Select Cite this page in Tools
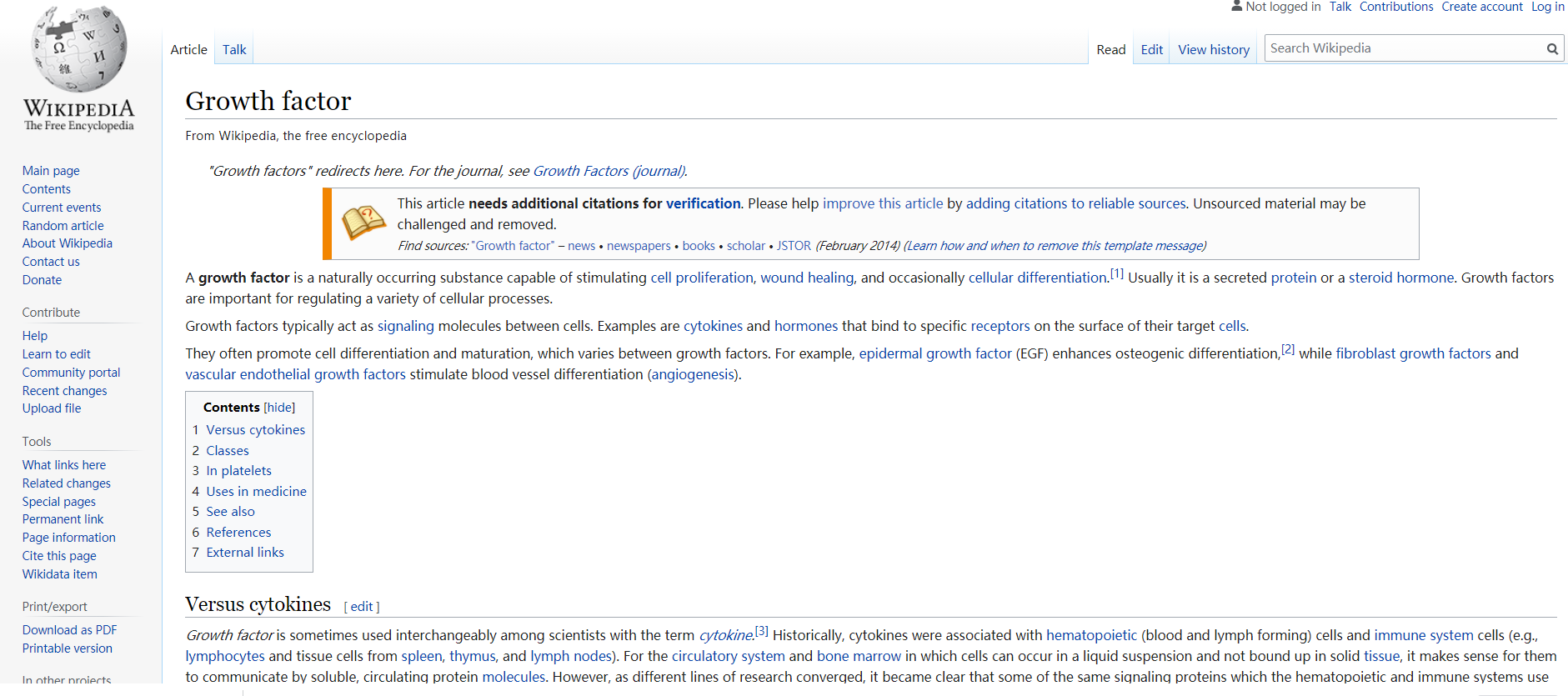The width and height of the screenshot is (1568, 696). coord(59,556)
